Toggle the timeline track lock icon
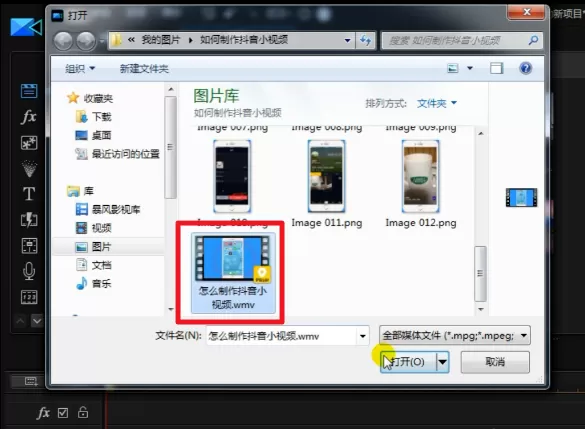Viewport: 585px width, 429px height. (83, 412)
